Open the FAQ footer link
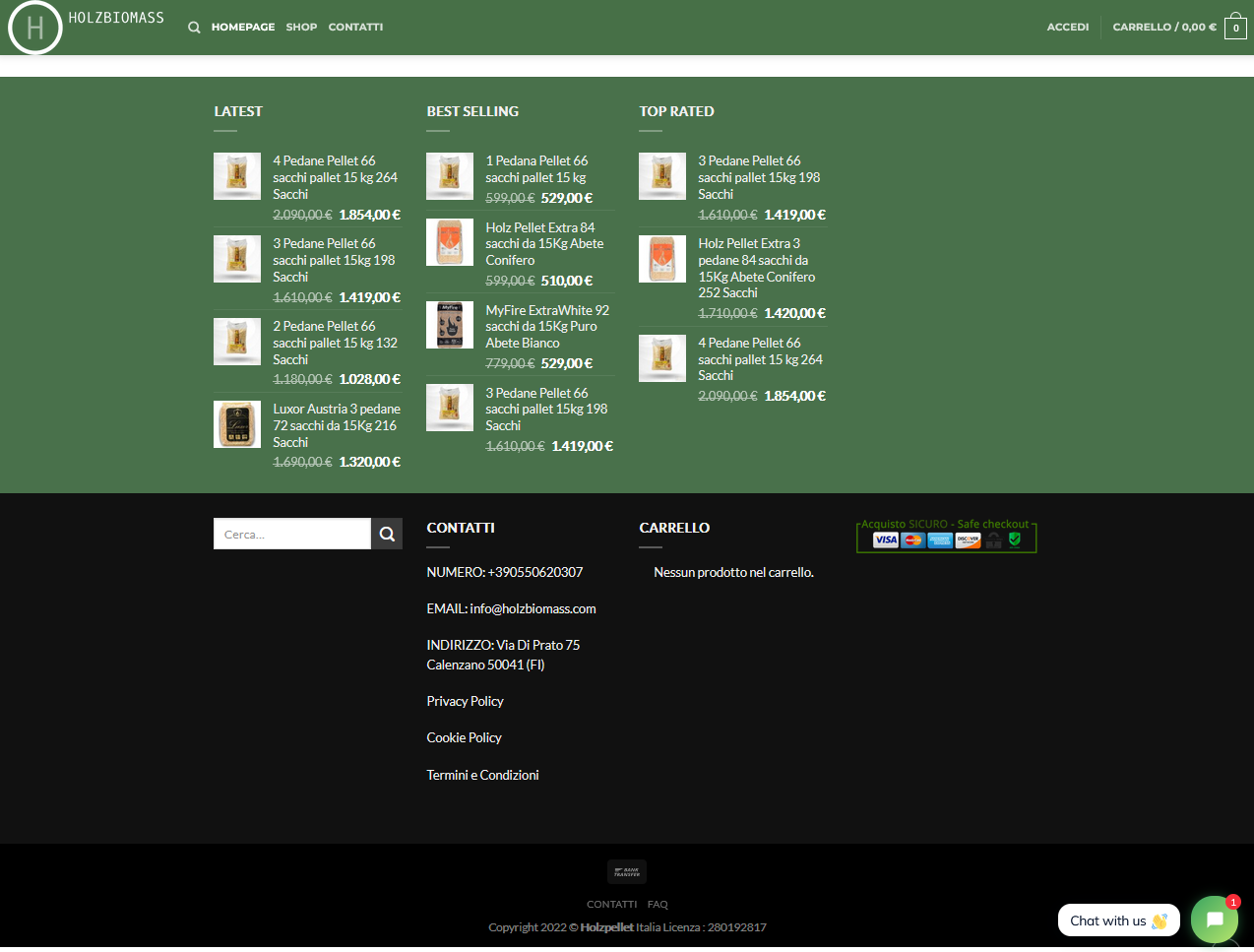 point(658,904)
